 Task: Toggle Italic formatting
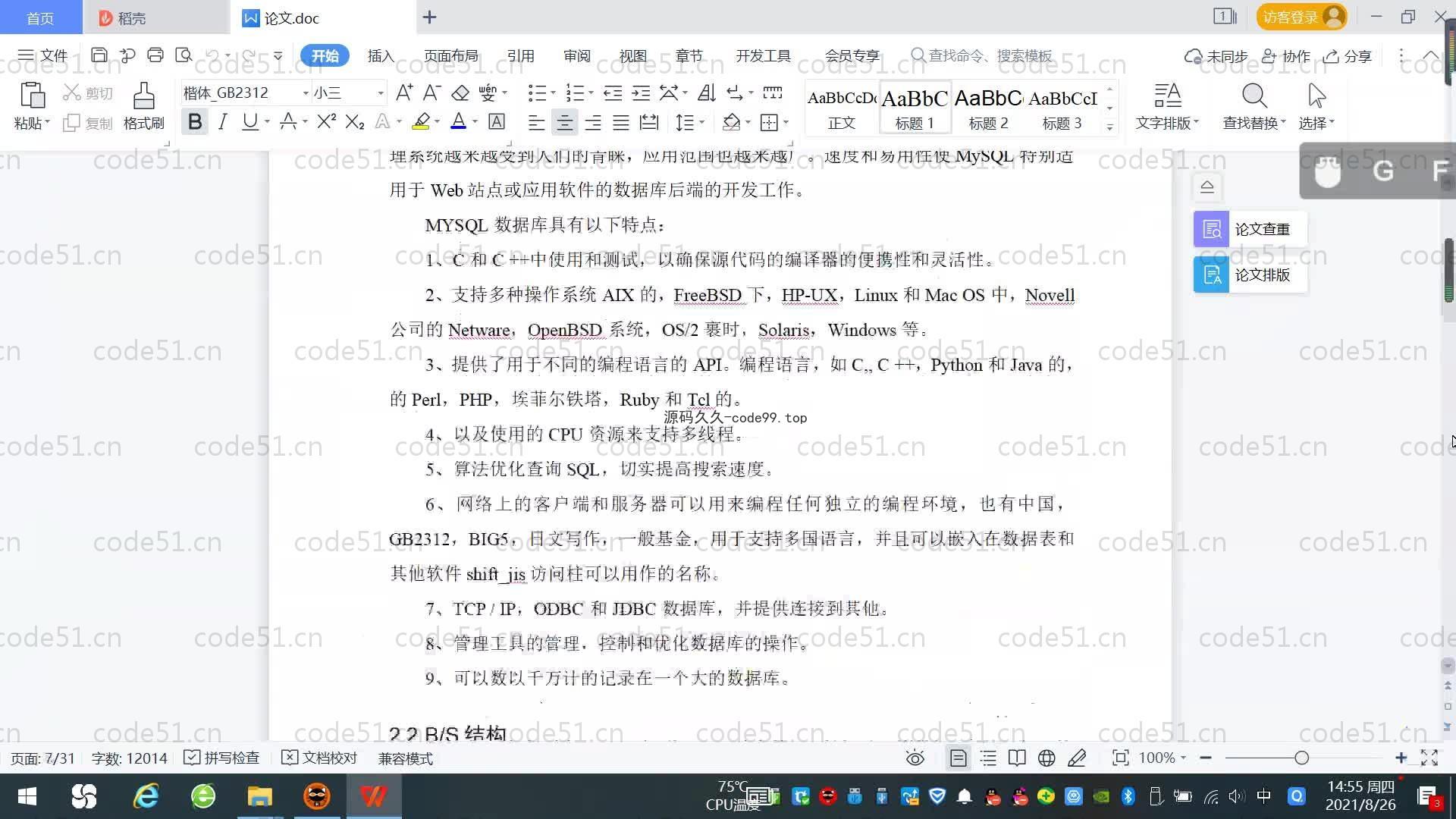[222, 121]
